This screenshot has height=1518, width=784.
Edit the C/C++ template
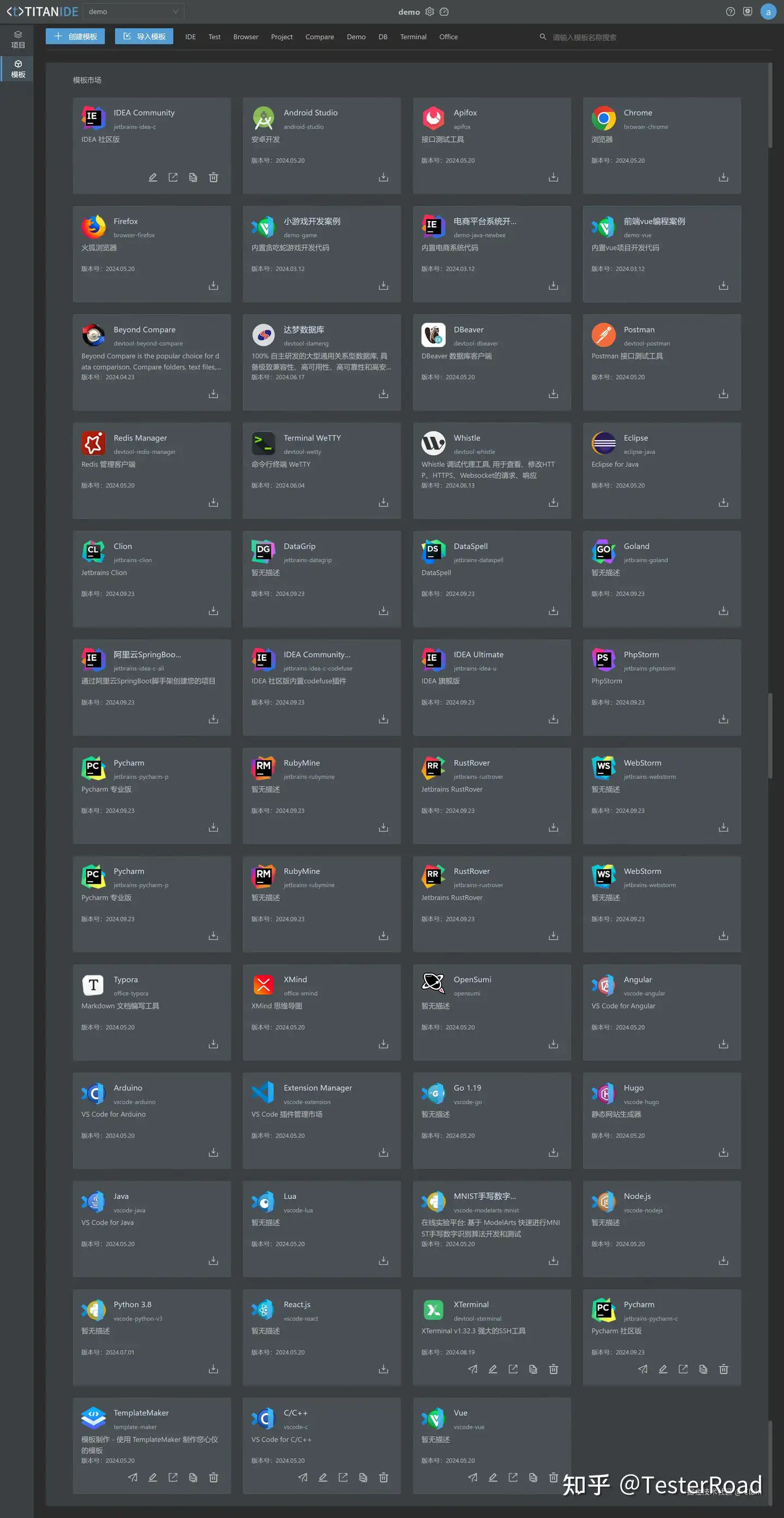(x=323, y=1478)
